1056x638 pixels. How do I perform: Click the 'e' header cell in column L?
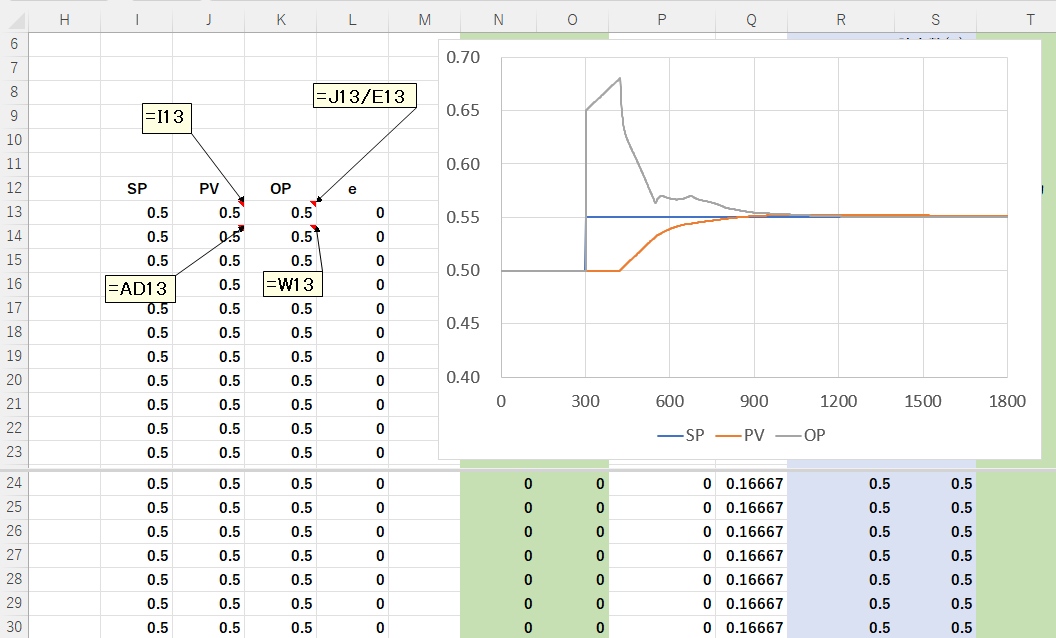click(352, 188)
